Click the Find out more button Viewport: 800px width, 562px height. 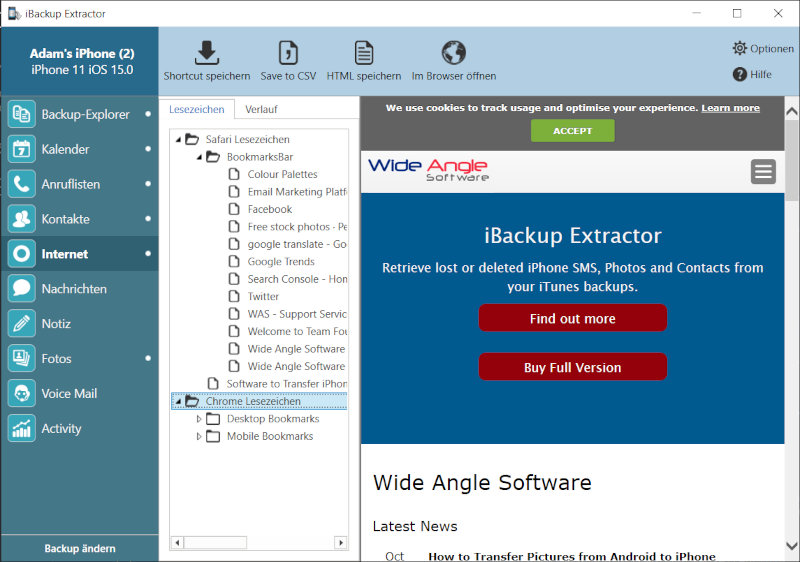(x=572, y=318)
